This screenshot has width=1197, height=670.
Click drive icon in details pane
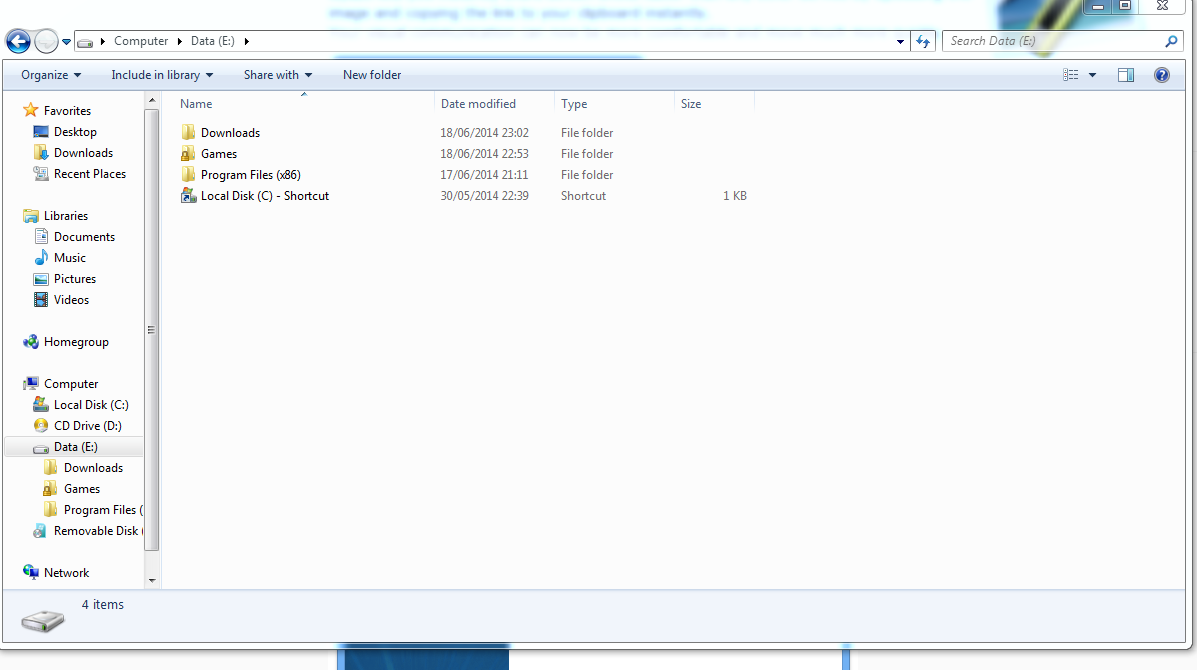[x=43, y=621]
